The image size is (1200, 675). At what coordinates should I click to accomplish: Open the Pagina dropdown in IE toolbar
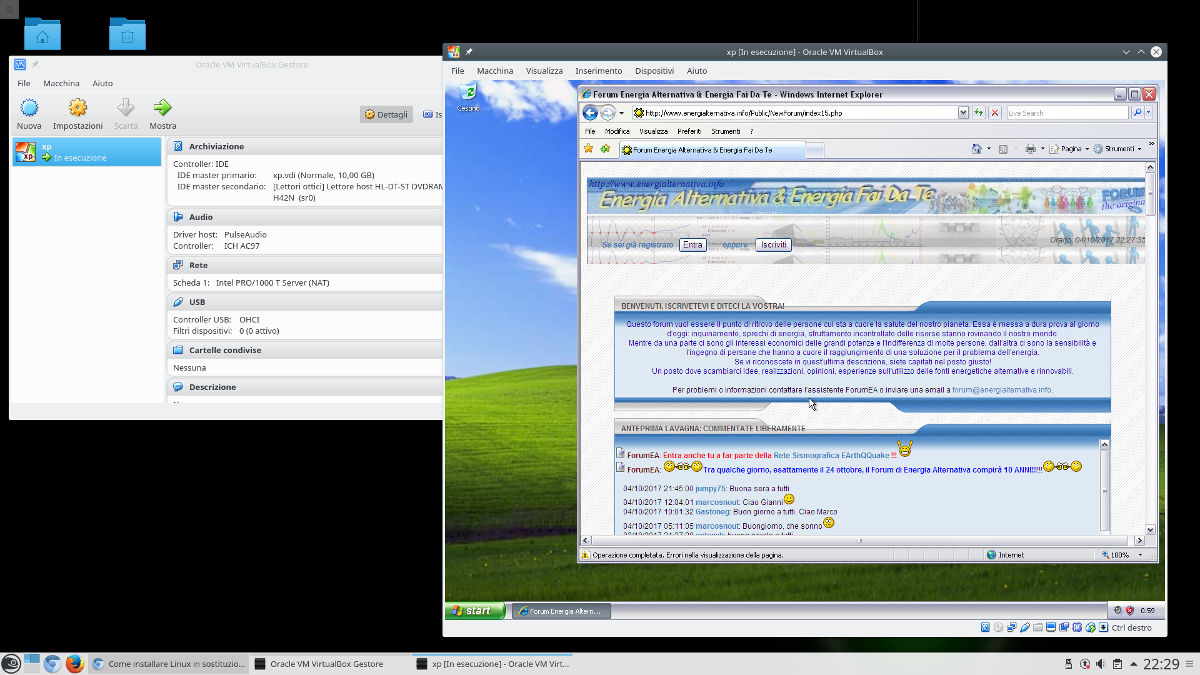(1069, 149)
